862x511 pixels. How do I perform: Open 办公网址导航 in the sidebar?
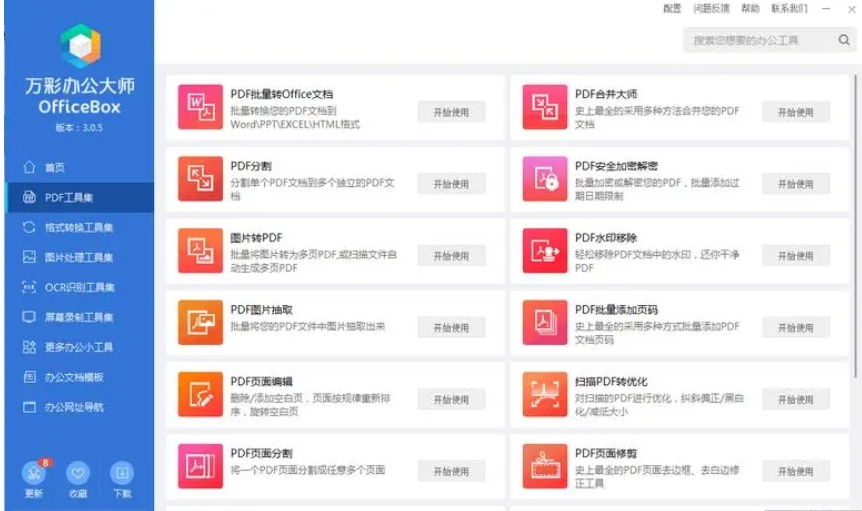point(80,407)
